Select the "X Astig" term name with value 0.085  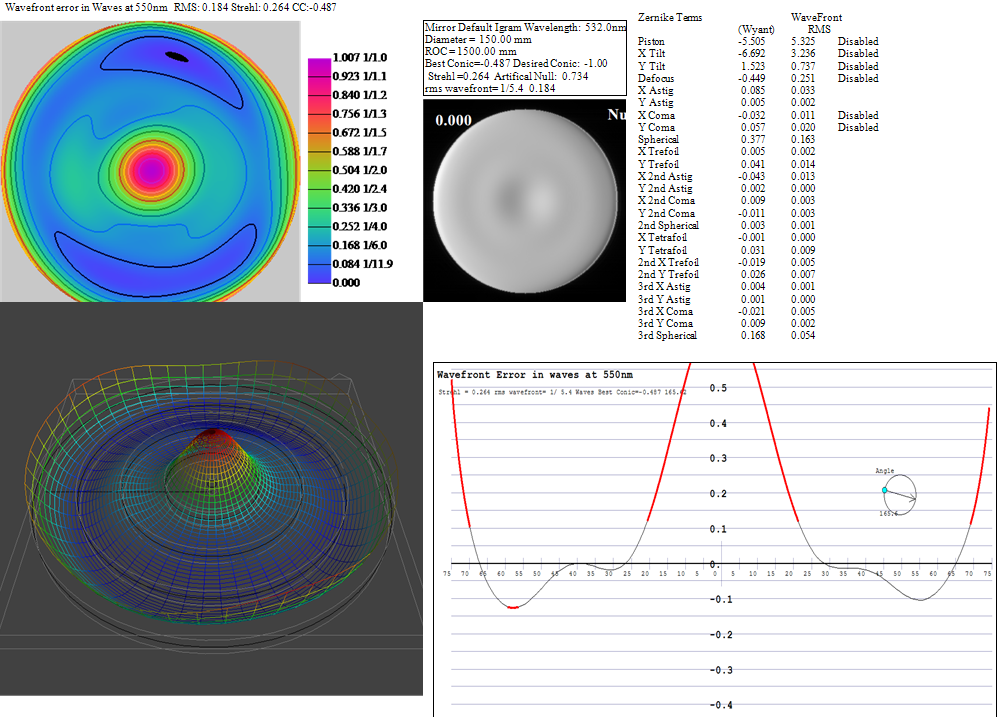[x=656, y=91]
